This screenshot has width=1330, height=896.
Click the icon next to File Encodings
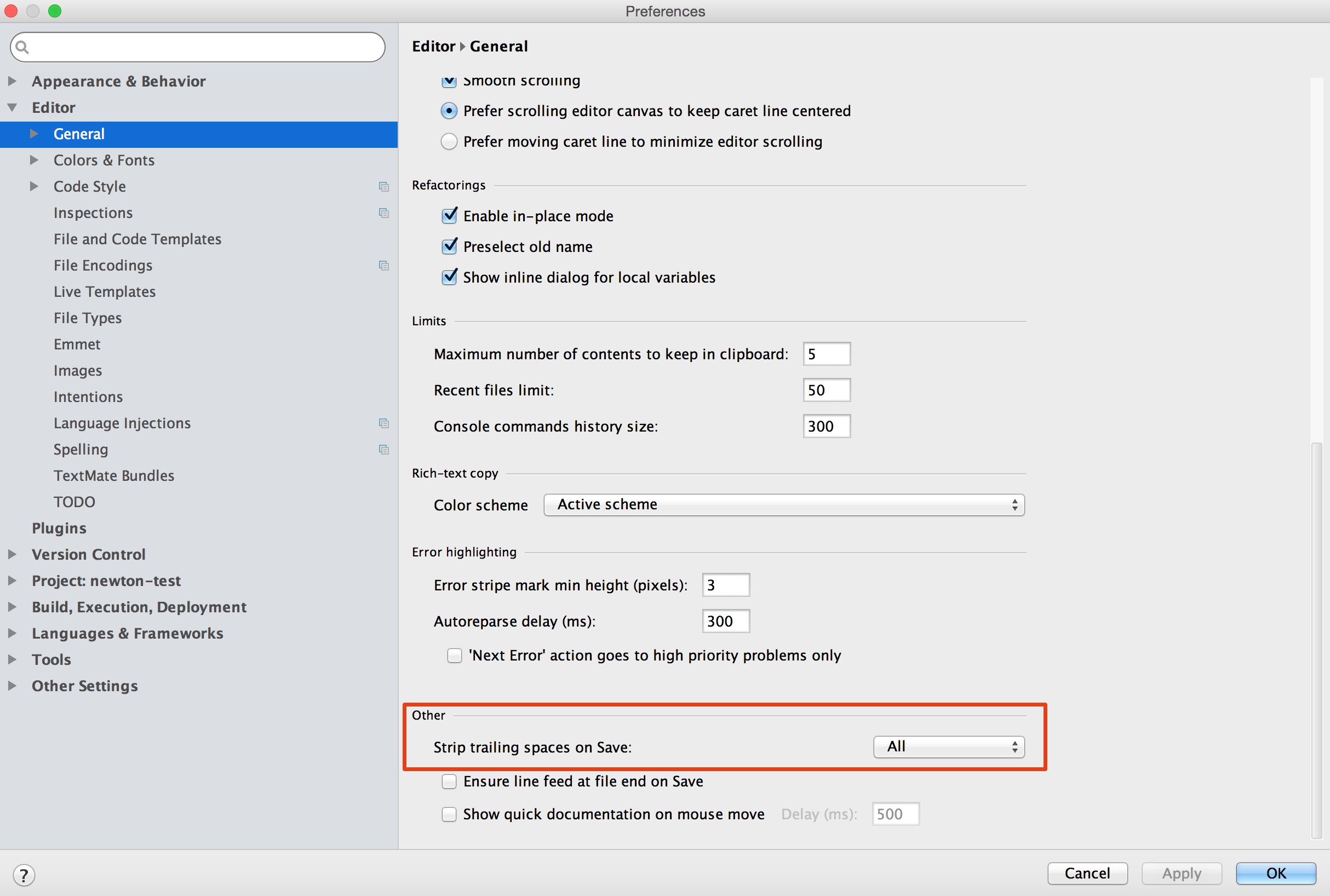(383, 265)
